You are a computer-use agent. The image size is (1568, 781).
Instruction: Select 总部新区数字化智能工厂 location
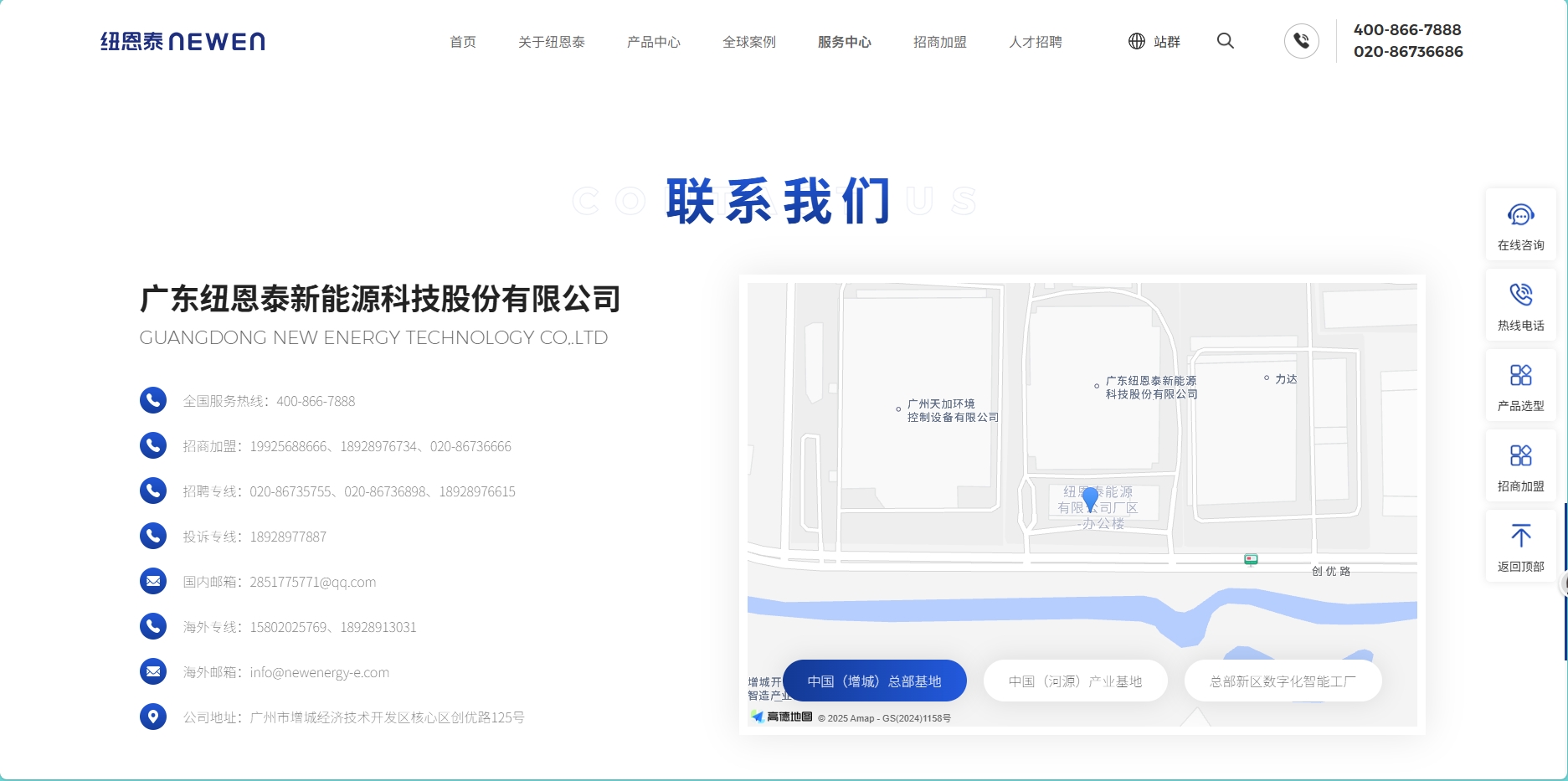[x=1282, y=681]
